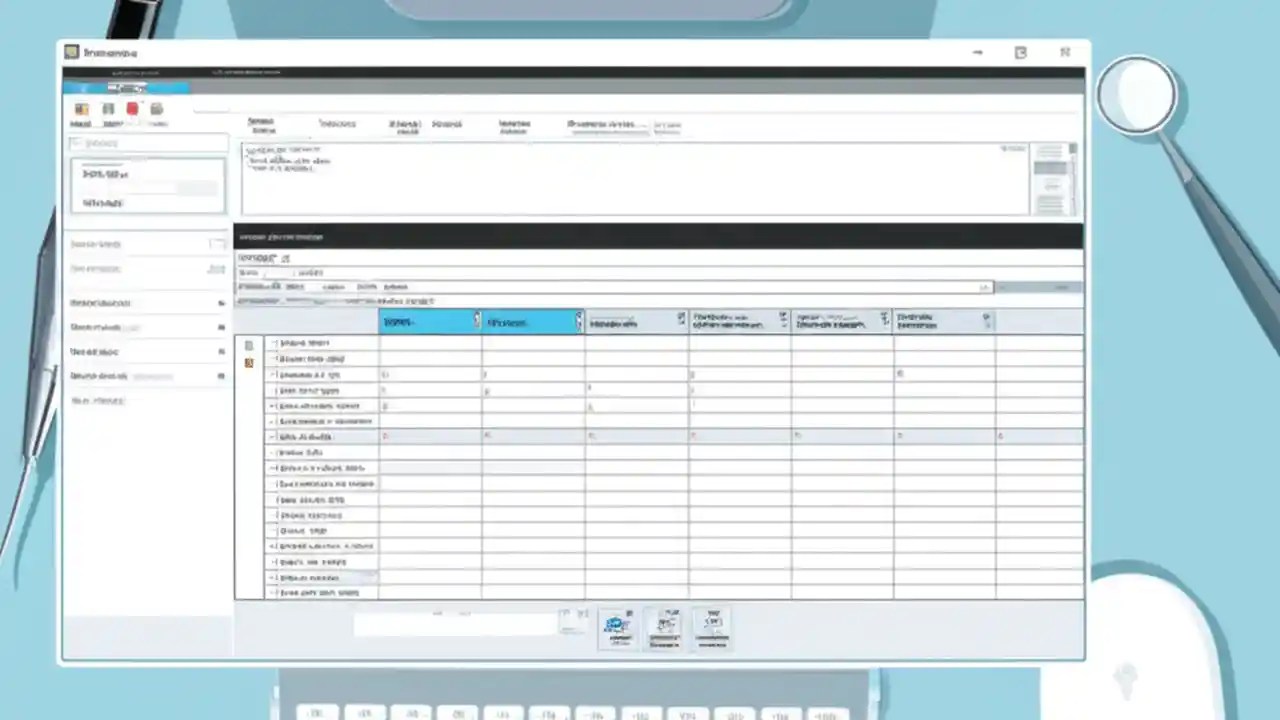
Task: Select the middle document stamp icon at the bottom
Action: (x=665, y=625)
